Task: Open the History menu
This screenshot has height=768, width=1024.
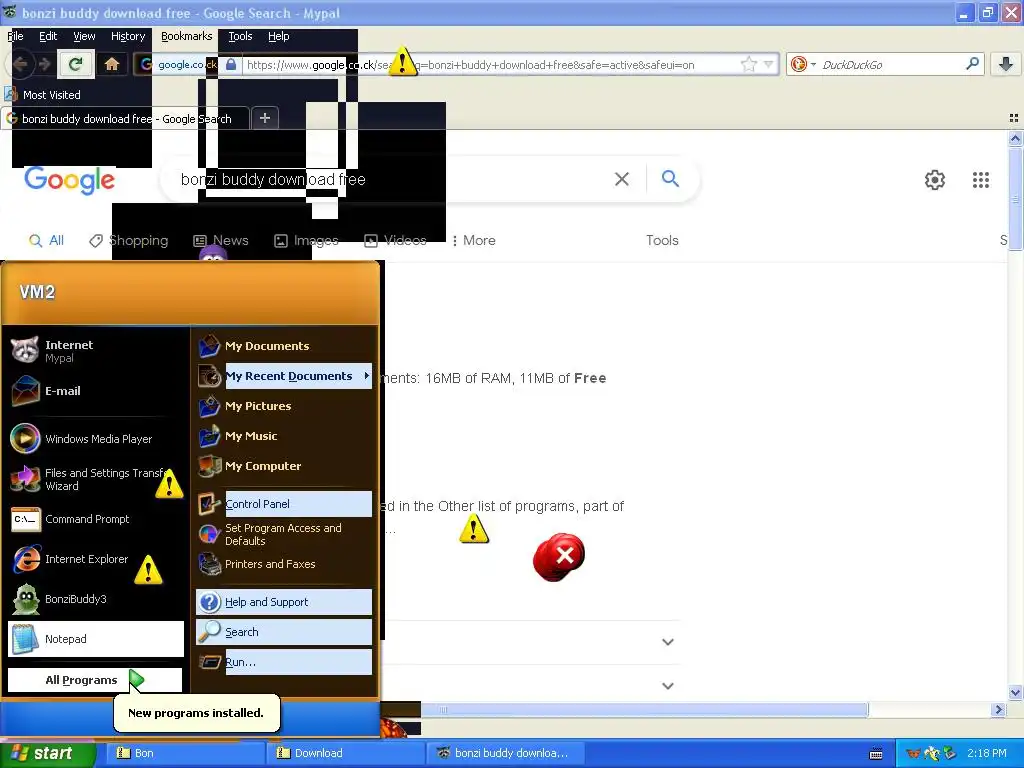Action: (128, 36)
